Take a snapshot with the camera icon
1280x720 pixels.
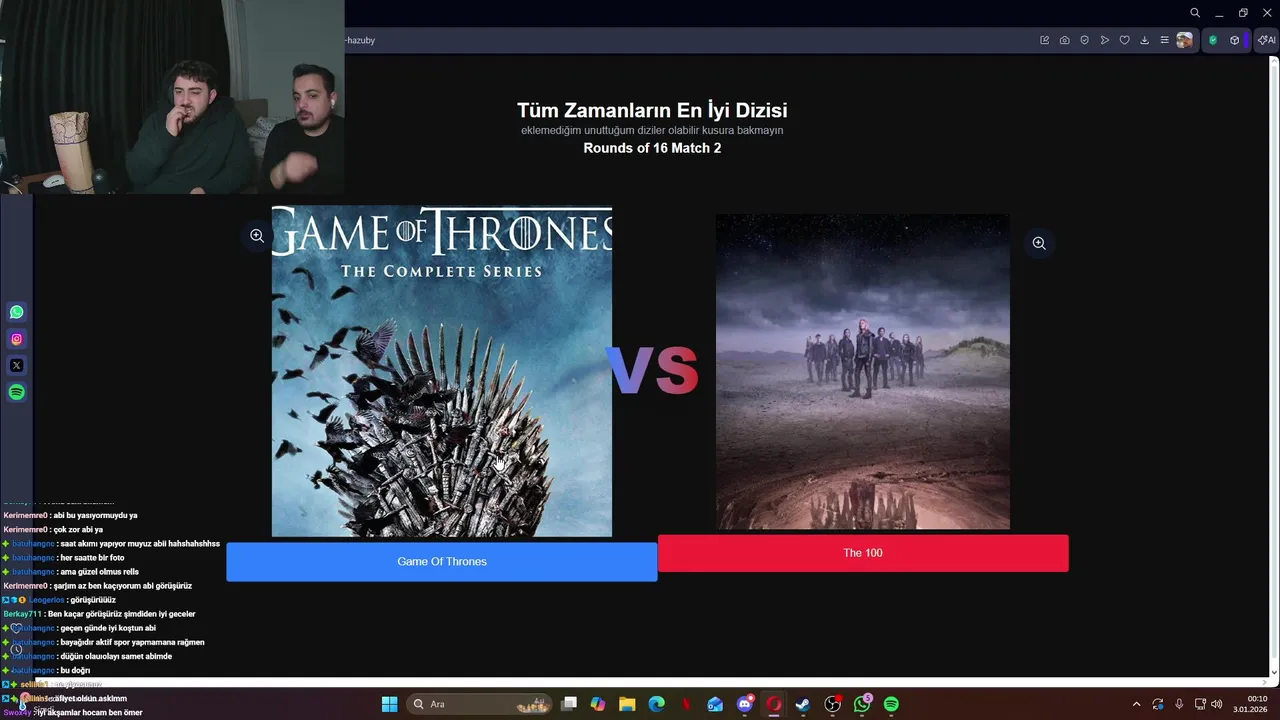[1065, 40]
